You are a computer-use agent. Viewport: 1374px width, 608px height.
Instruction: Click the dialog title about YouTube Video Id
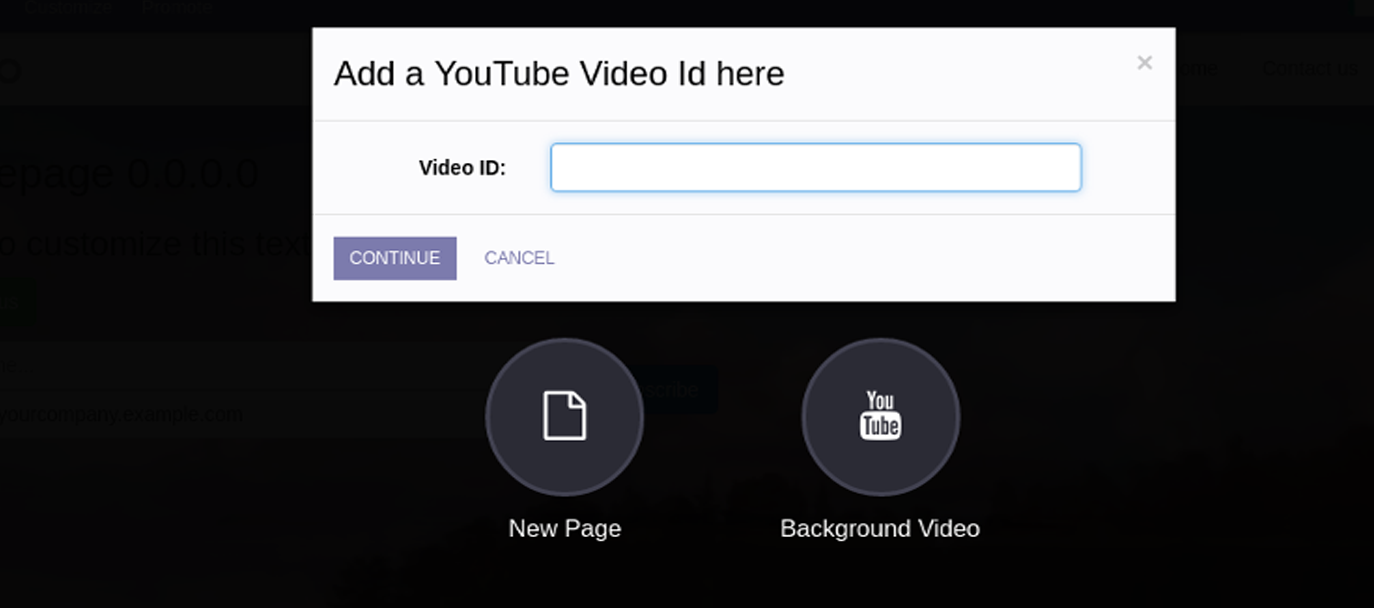(x=559, y=74)
